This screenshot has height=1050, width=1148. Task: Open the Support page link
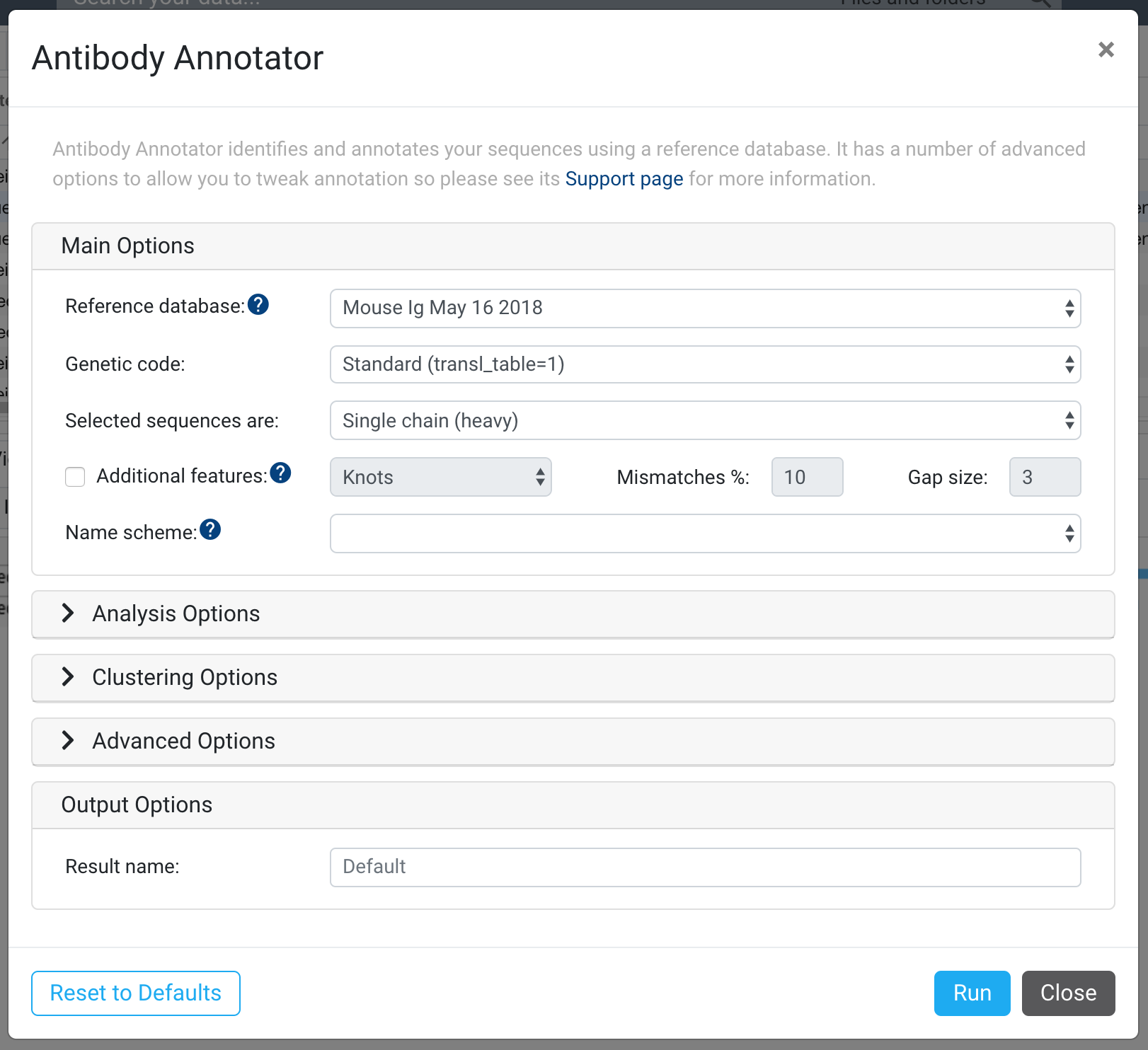[x=624, y=179]
